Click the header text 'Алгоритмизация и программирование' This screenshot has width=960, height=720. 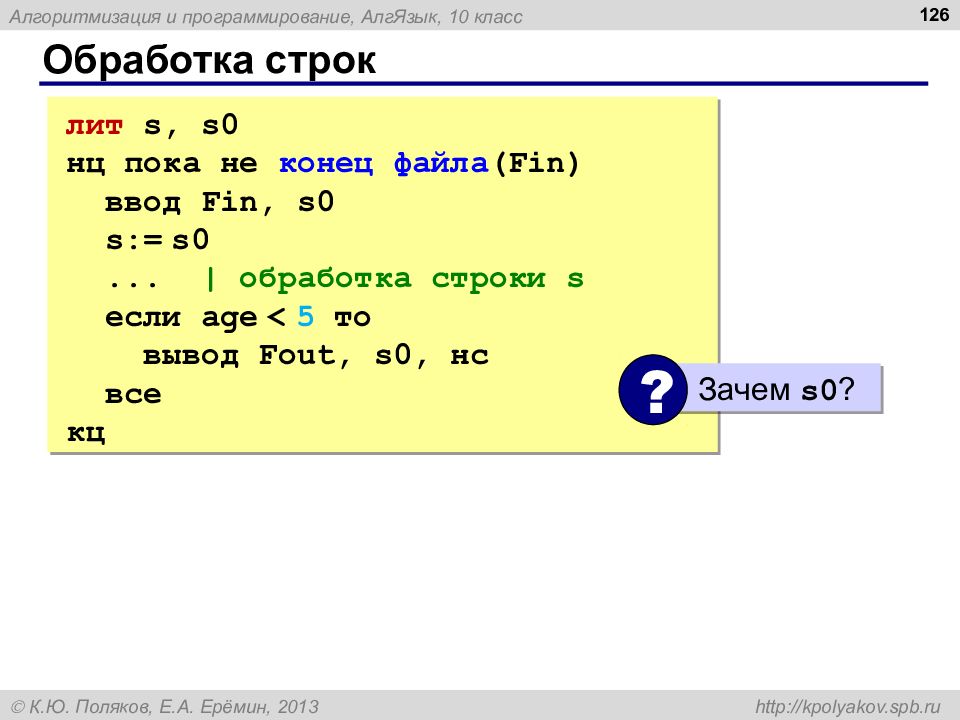pyautogui.click(x=181, y=17)
